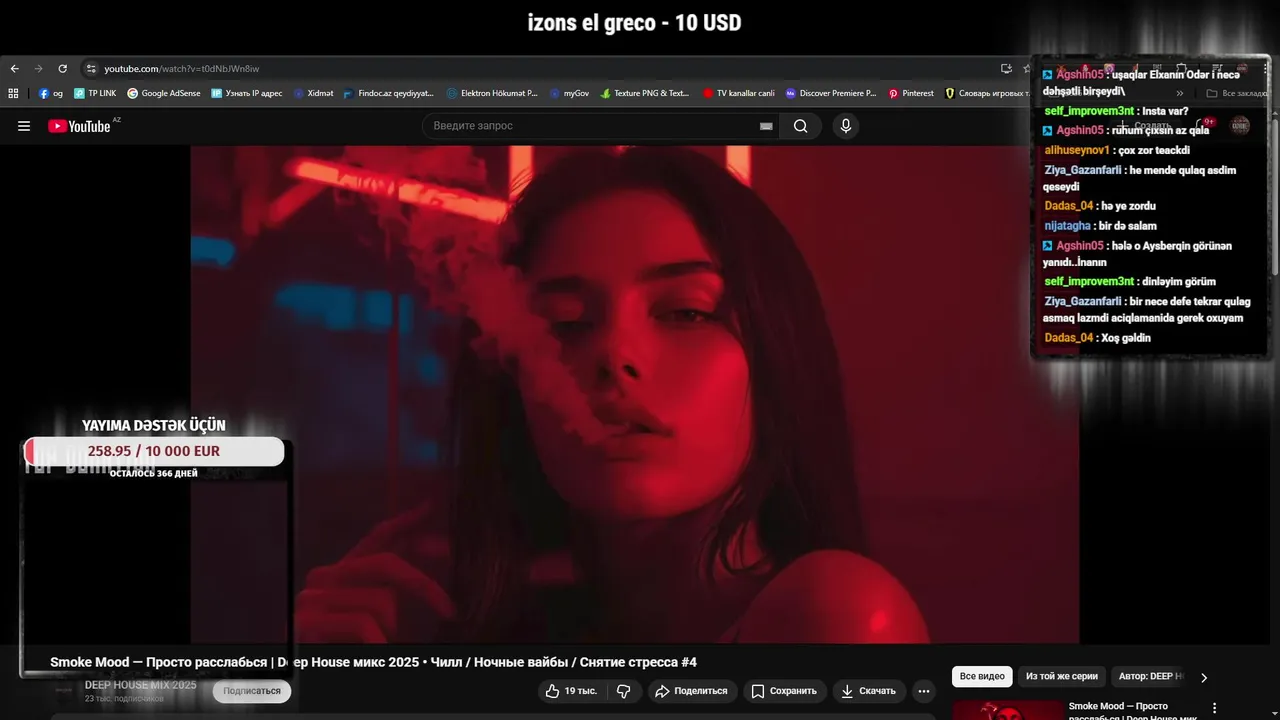Click chat username Agshin05 in first message
Screen dimensions: 1280x720
[x=1079, y=75]
